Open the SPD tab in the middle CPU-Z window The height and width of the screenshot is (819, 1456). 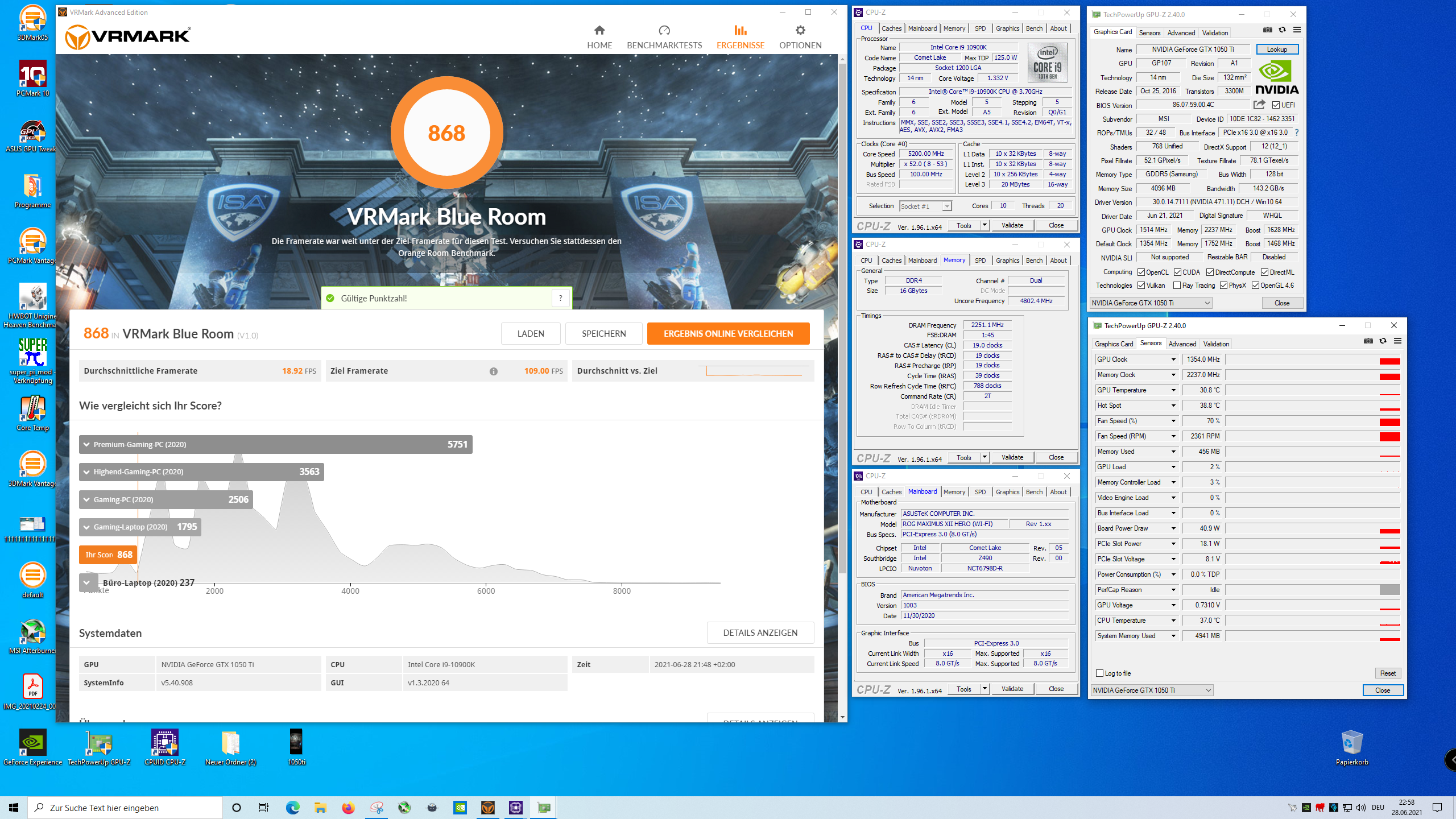(980, 260)
